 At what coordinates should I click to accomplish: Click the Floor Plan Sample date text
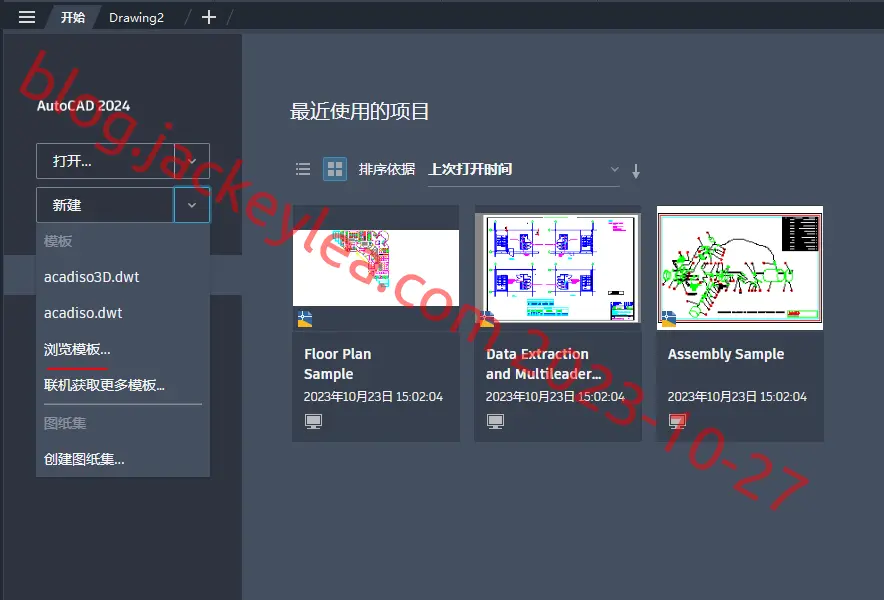pyautogui.click(x=373, y=396)
